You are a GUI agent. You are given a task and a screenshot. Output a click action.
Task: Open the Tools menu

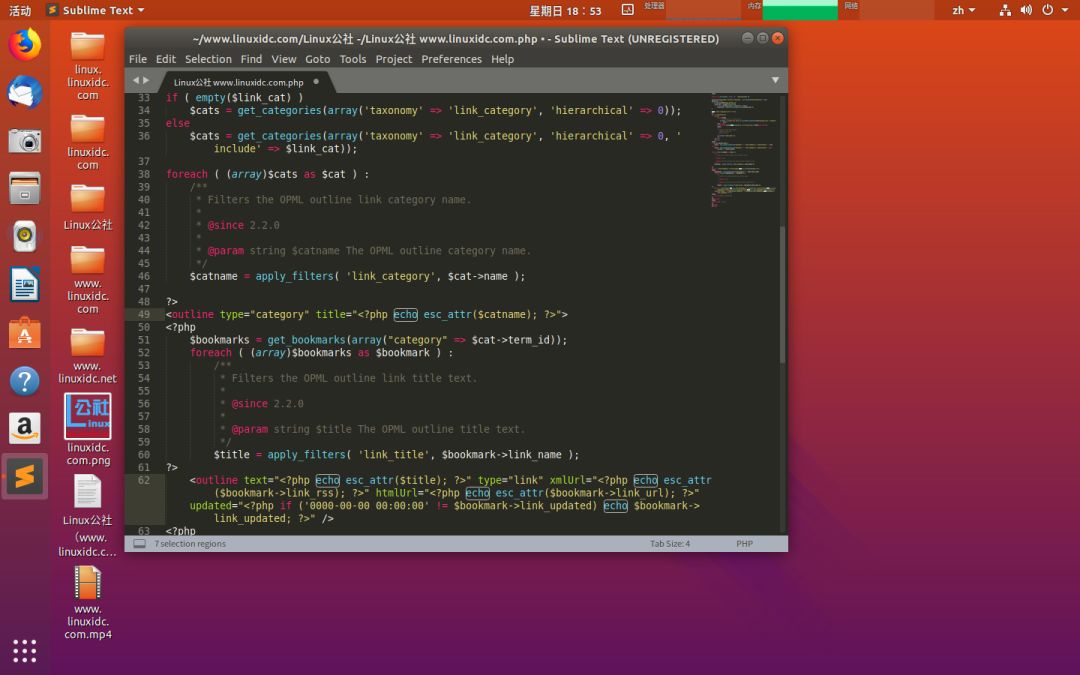point(353,59)
